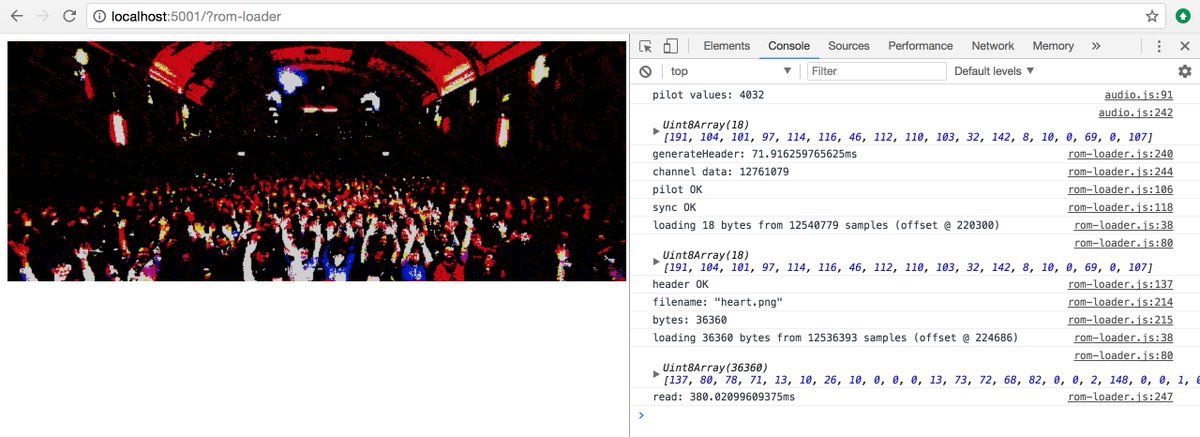The width and height of the screenshot is (1200, 437).
Task: Reload the page with refresh icon
Action: pyautogui.click(x=69, y=17)
